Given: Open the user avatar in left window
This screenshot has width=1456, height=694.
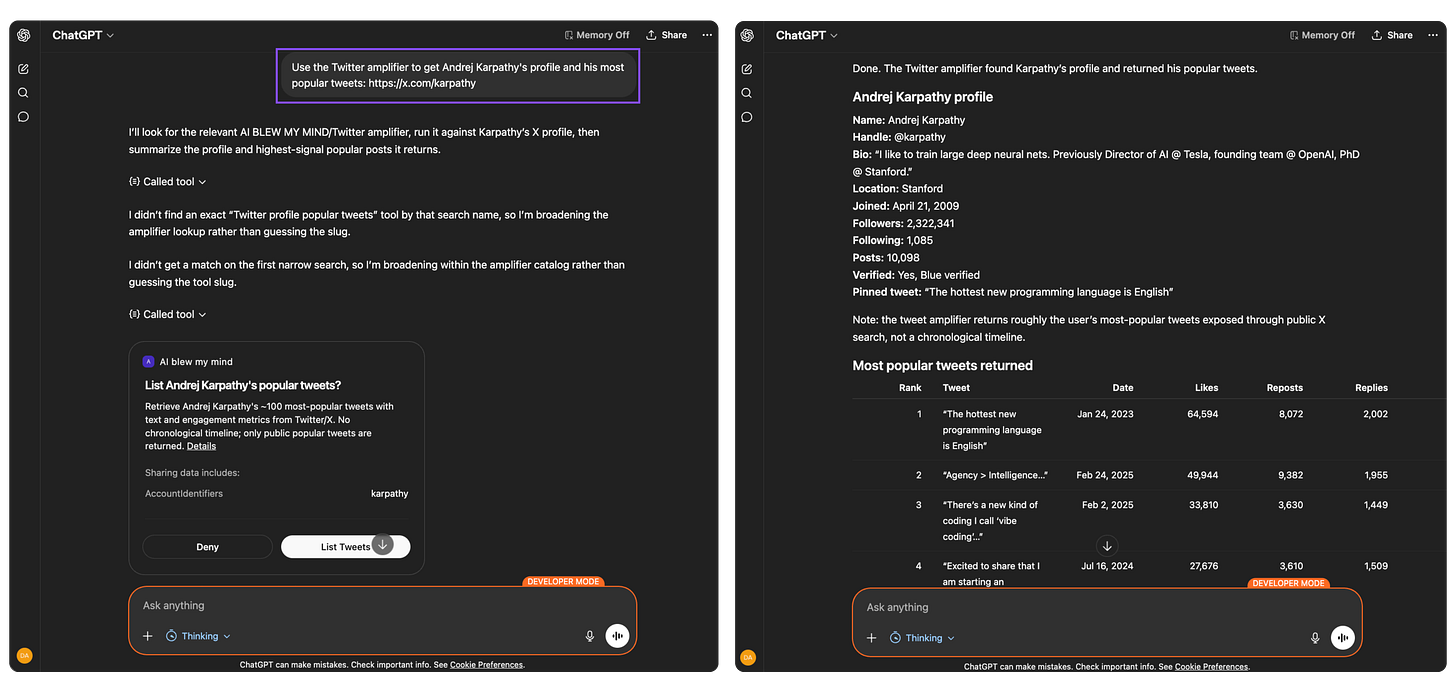Looking at the screenshot, I should click(23, 656).
